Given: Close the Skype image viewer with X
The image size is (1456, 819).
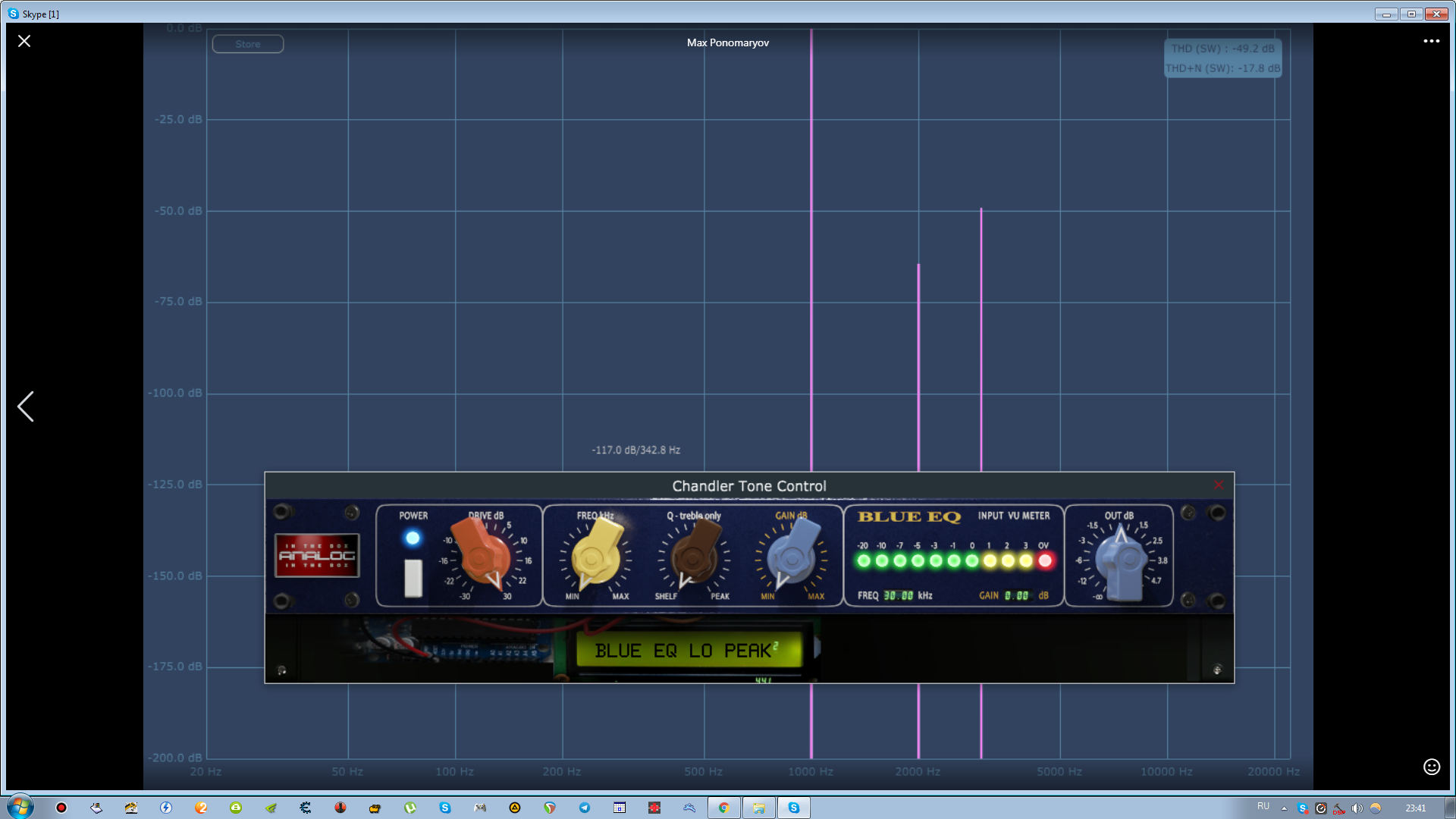Looking at the screenshot, I should pyautogui.click(x=24, y=41).
